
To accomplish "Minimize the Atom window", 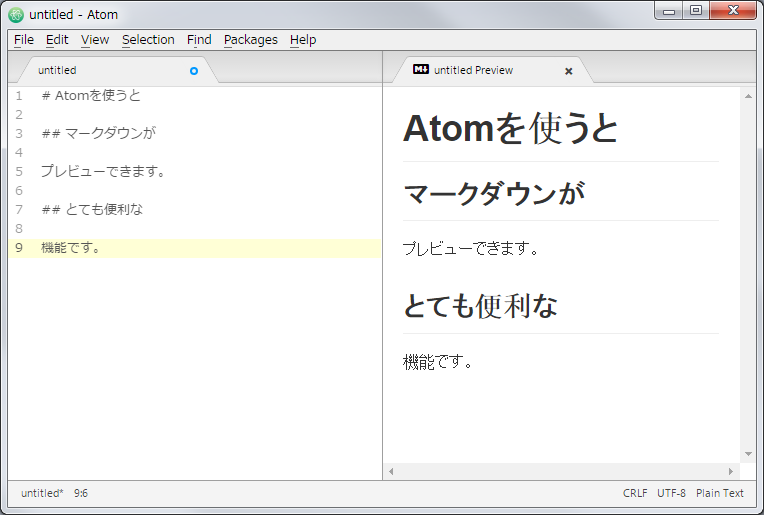I will pos(669,11).
